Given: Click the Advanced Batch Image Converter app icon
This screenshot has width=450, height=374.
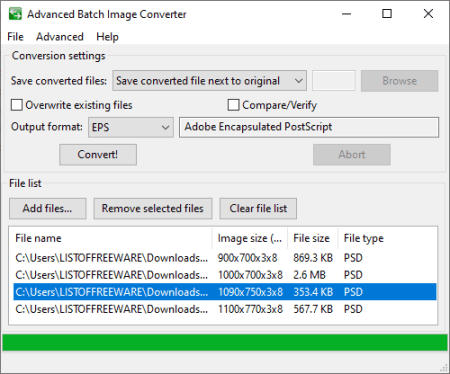Looking at the screenshot, I should point(15,14).
